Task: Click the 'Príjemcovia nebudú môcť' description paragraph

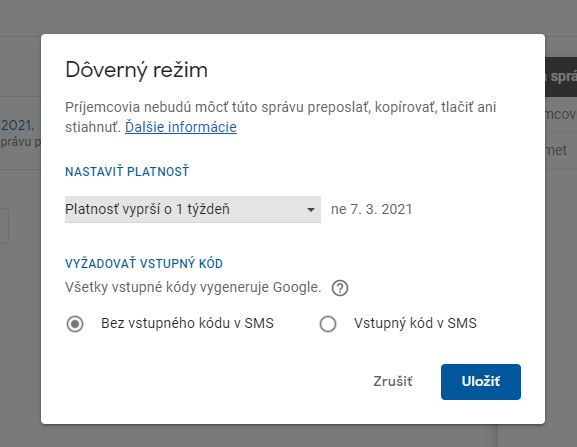Action: 280,117
